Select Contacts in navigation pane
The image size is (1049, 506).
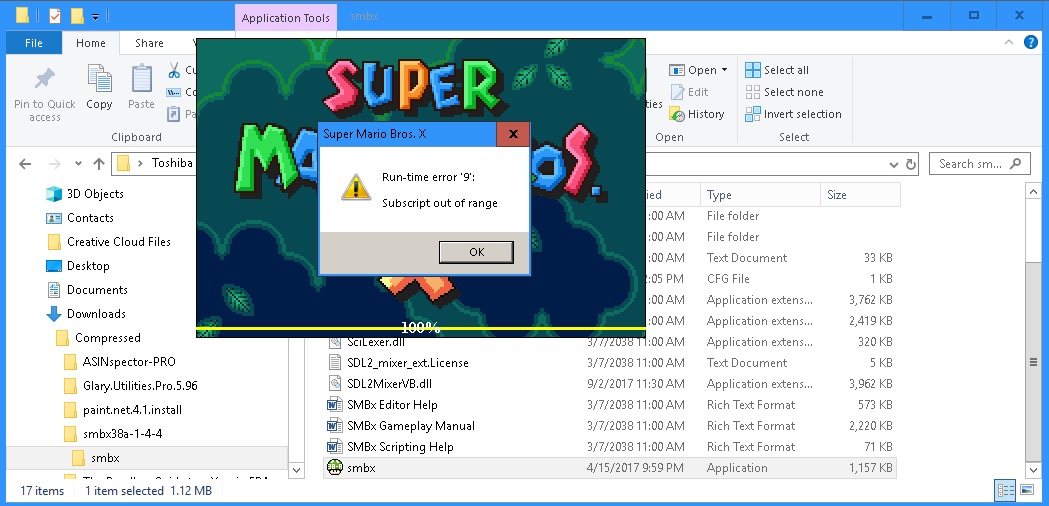pos(79,218)
